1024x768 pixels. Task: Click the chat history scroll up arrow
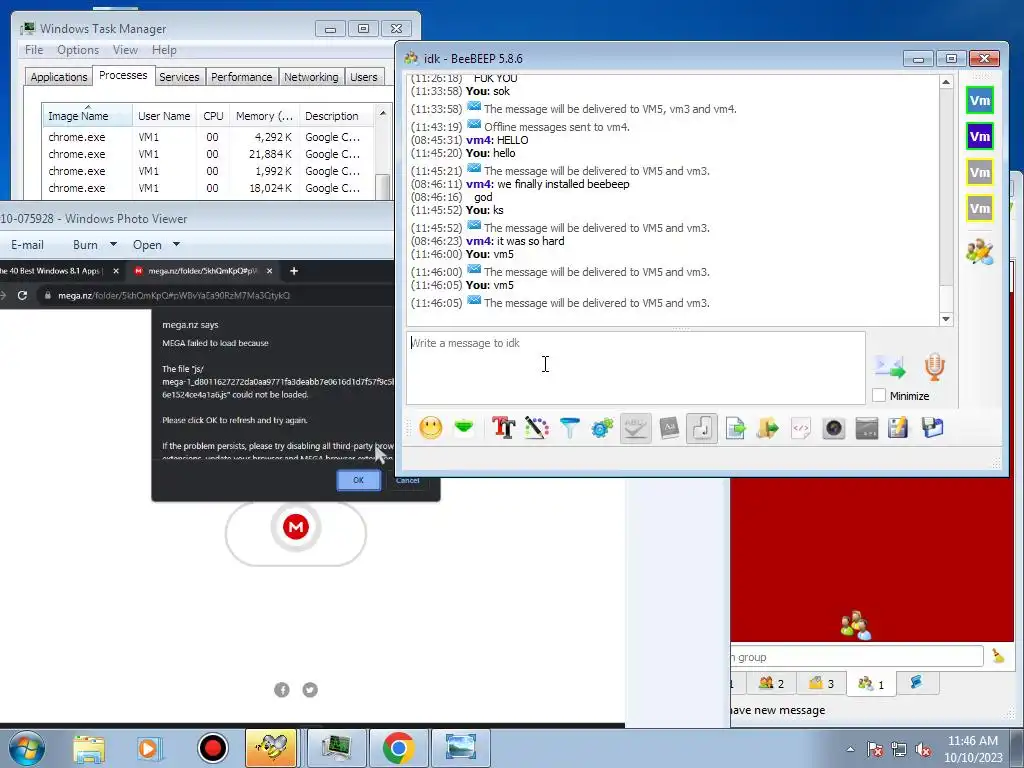(x=946, y=82)
